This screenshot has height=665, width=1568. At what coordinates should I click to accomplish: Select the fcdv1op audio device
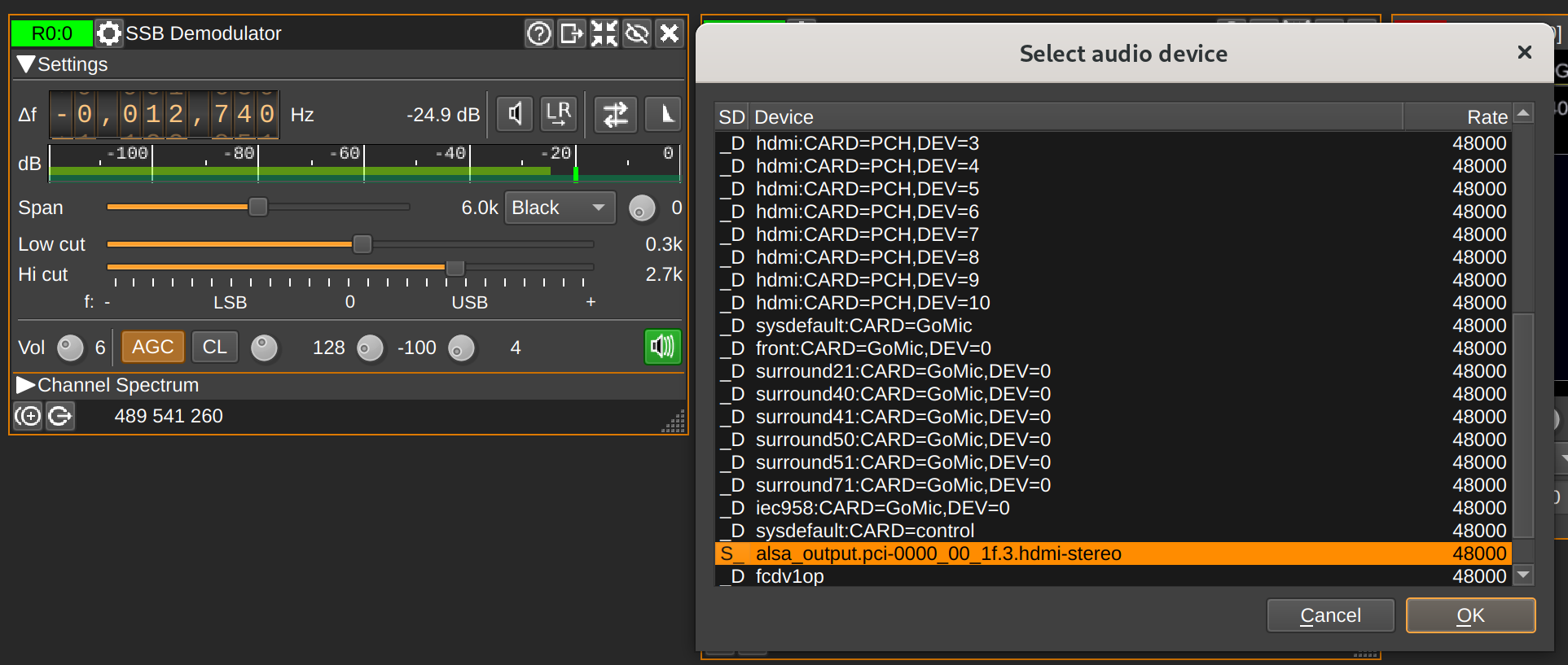pos(789,576)
